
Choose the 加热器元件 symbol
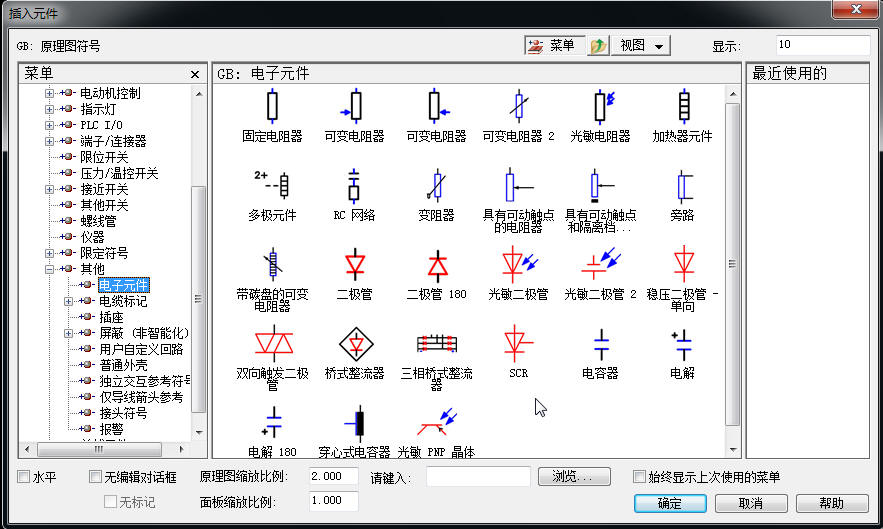click(x=683, y=106)
